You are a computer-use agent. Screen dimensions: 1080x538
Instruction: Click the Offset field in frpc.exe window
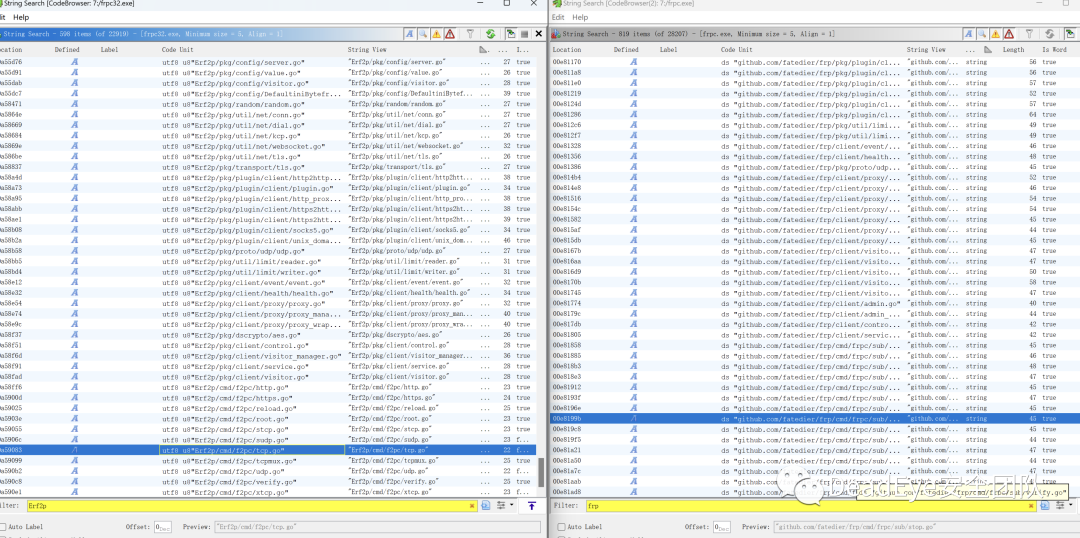[720, 527]
